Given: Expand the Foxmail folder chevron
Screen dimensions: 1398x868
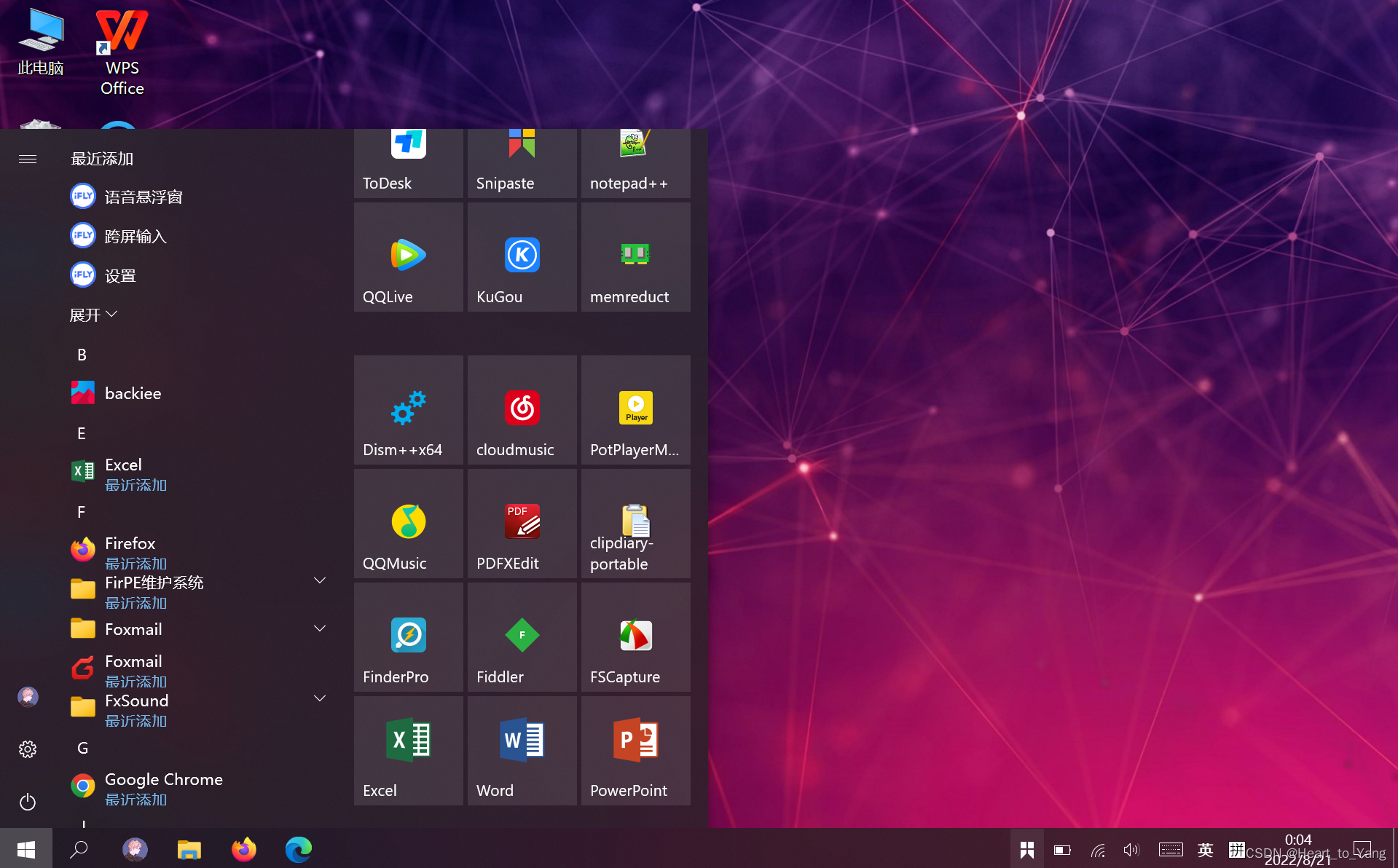Looking at the screenshot, I should point(319,629).
